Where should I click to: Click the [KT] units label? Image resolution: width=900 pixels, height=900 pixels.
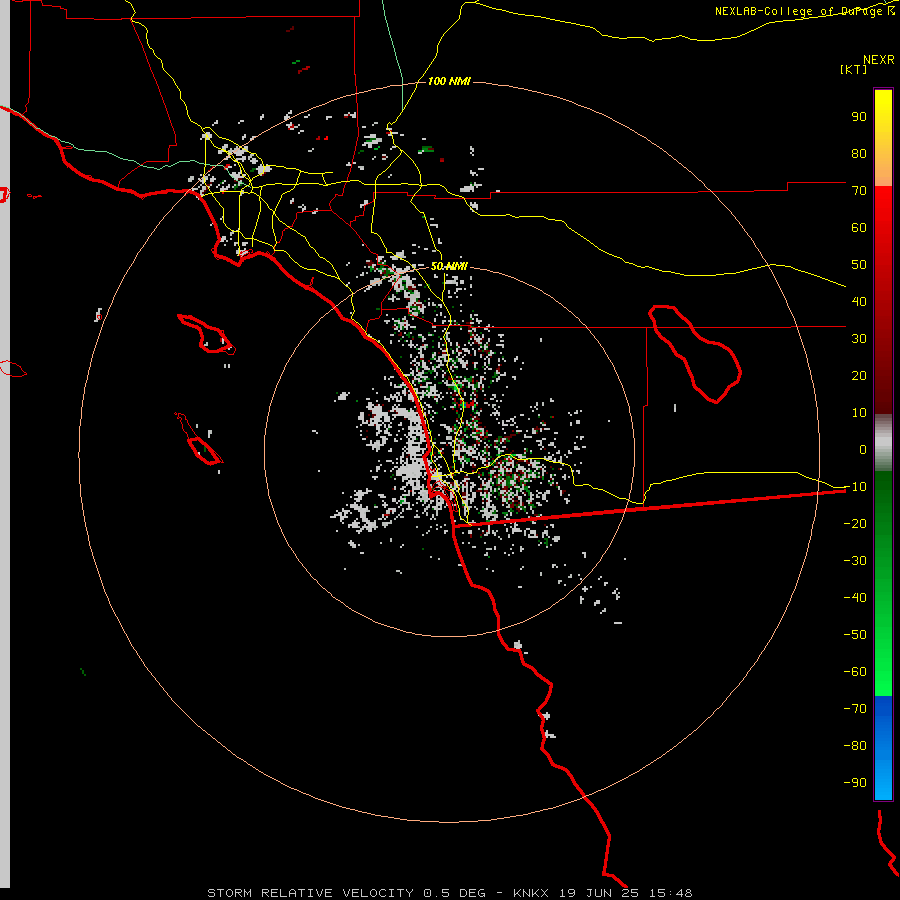click(x=854, y=69)
